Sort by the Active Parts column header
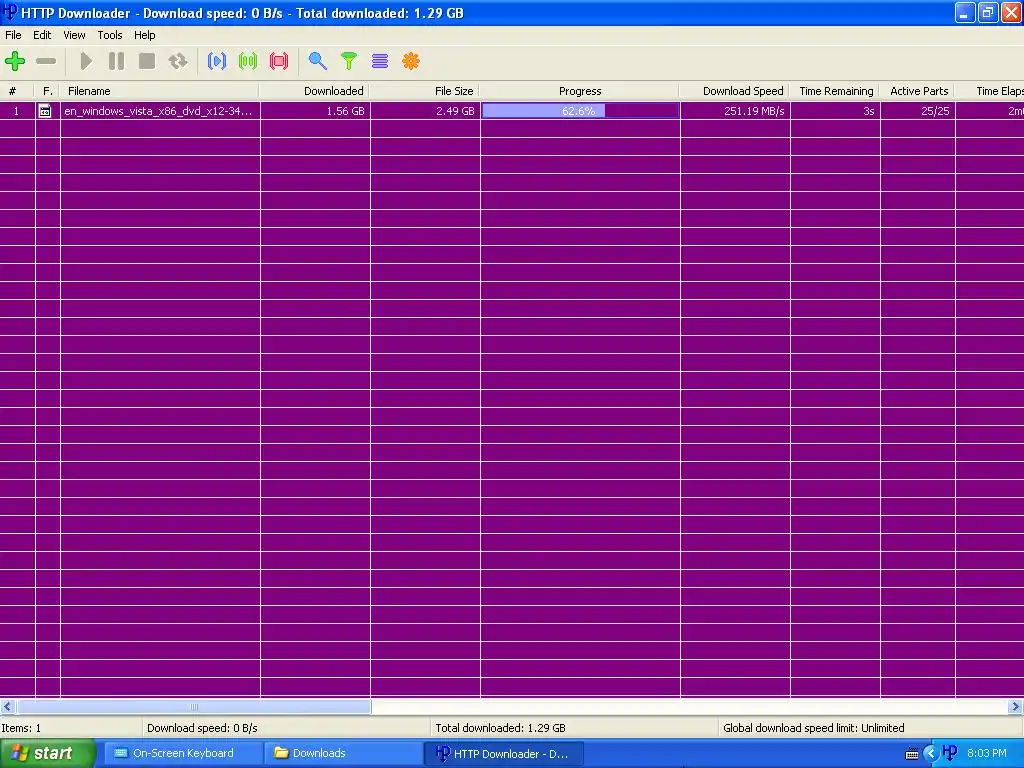1024x768 pixels. pyautogui.click(x=918, y=91)
